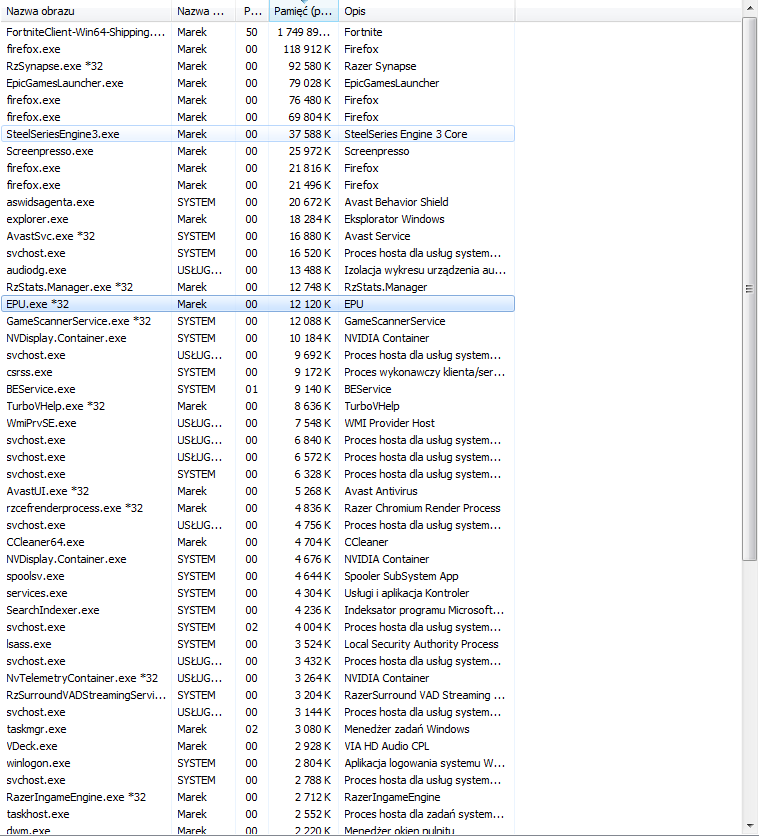
Task: Select svchost.exe with 3 432 K memory
Action: pyautogui.click(x=258, y=661)
